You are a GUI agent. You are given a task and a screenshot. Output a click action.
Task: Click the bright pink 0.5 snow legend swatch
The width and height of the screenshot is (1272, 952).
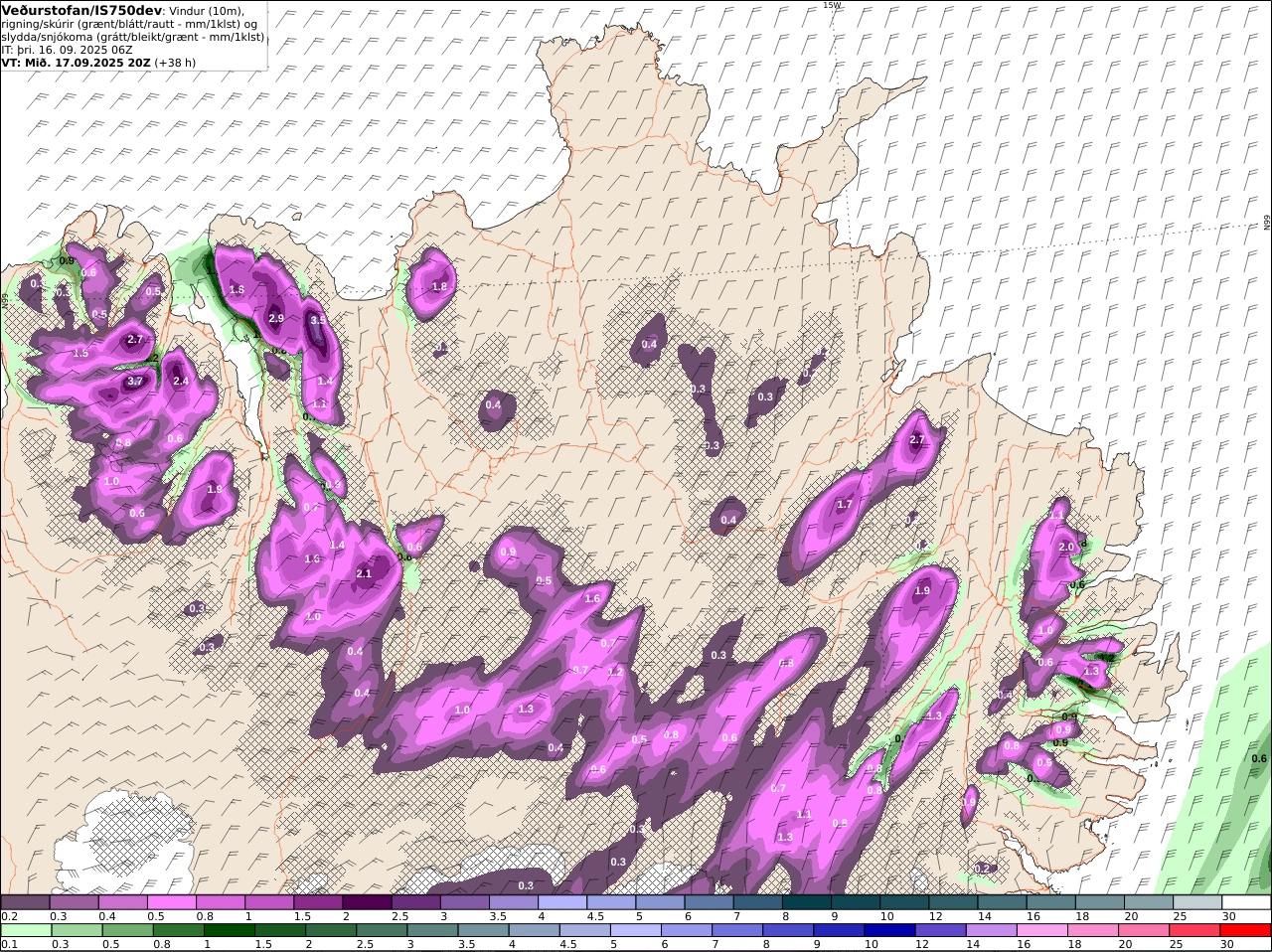[x=171, y=902]
